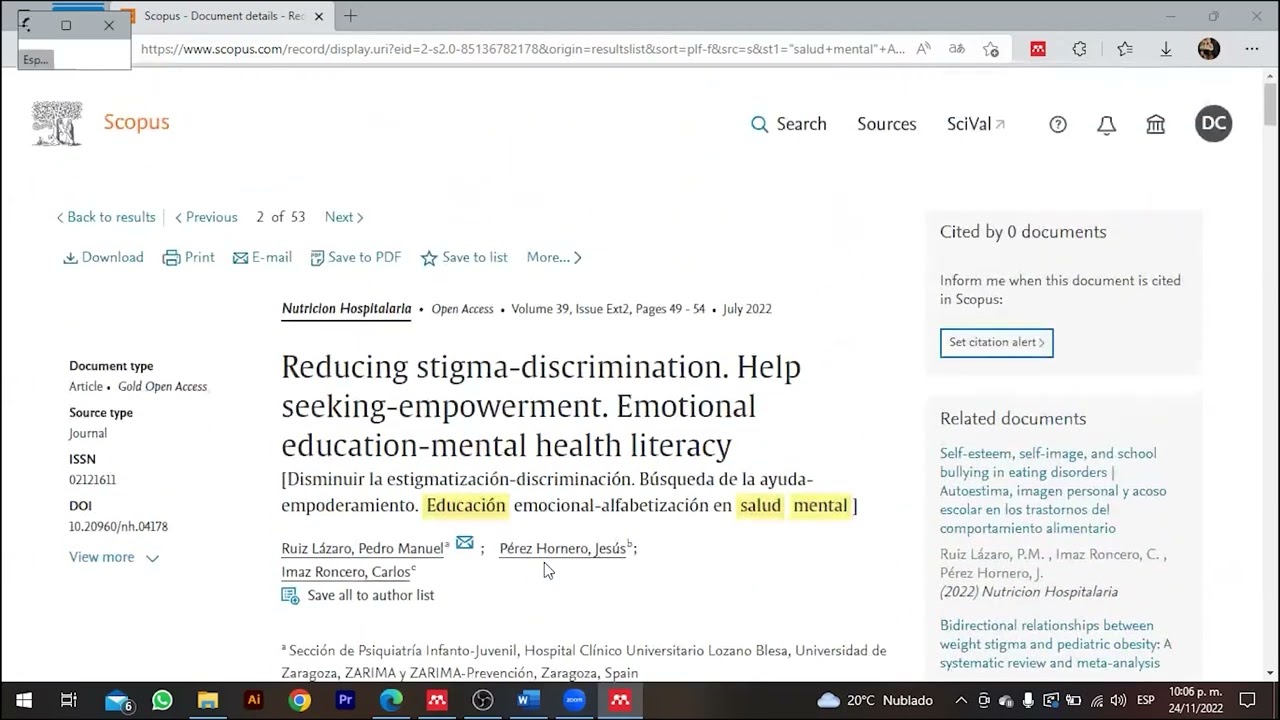
Task: Click the Elsevier tree logo
Action: point(57,124)
